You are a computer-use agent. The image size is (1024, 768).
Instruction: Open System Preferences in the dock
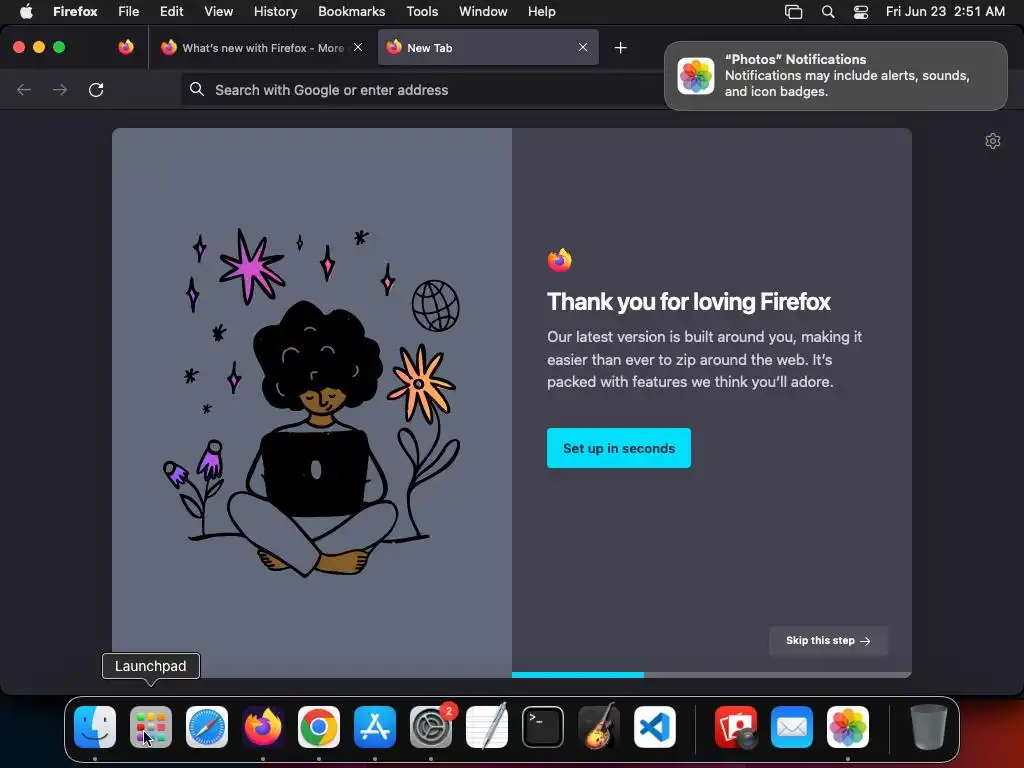coord(431,727)
